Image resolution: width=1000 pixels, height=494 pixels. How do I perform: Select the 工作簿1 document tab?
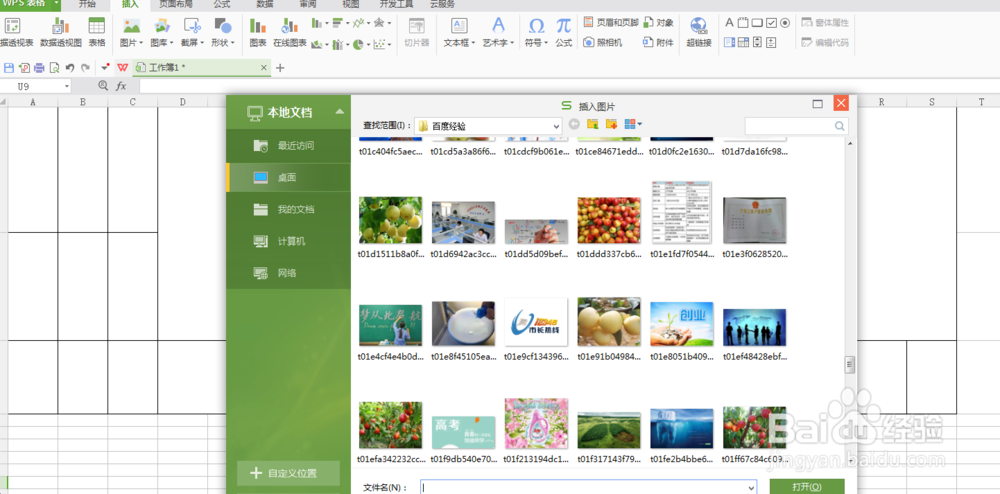click(202, 68)
